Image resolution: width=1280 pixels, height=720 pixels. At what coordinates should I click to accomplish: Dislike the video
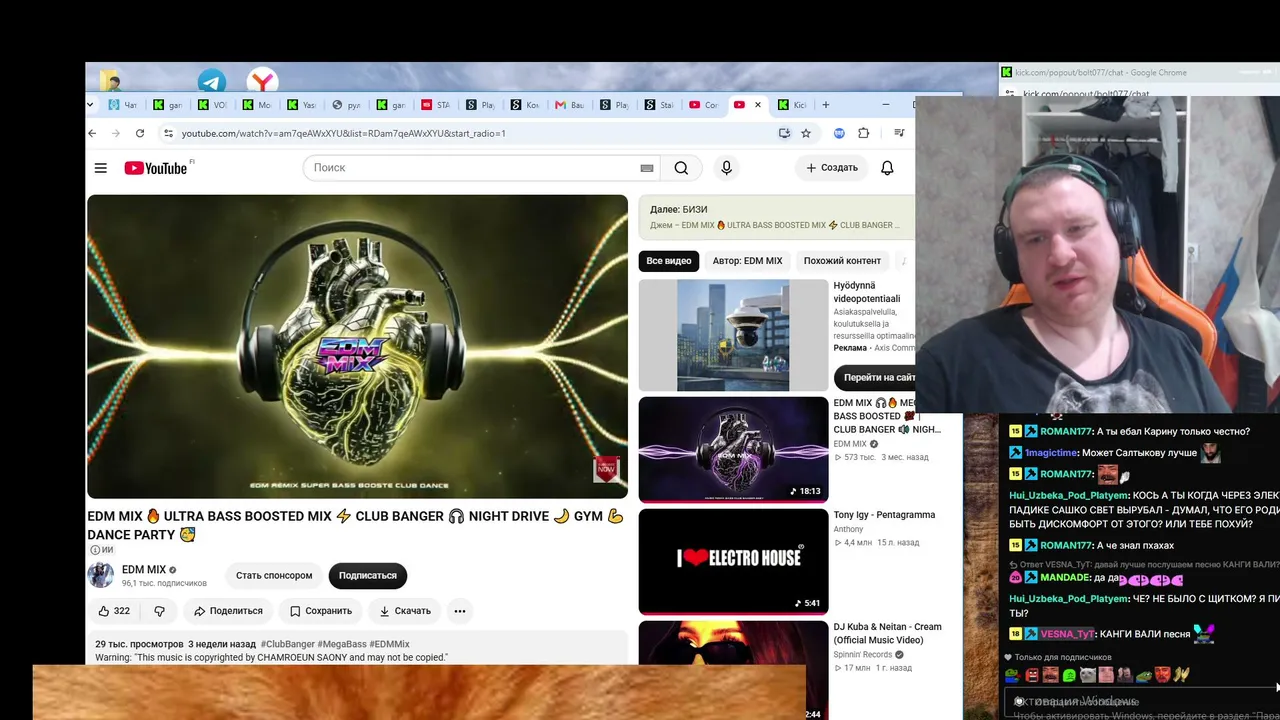pos(159,611)
